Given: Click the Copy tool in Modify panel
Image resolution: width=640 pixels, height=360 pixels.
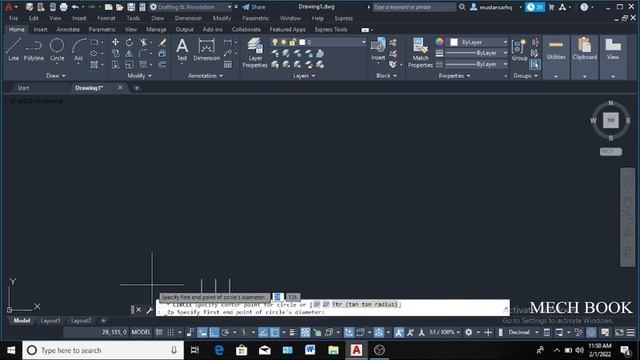Looking at the screenshot, I should [x=116, y=53].
